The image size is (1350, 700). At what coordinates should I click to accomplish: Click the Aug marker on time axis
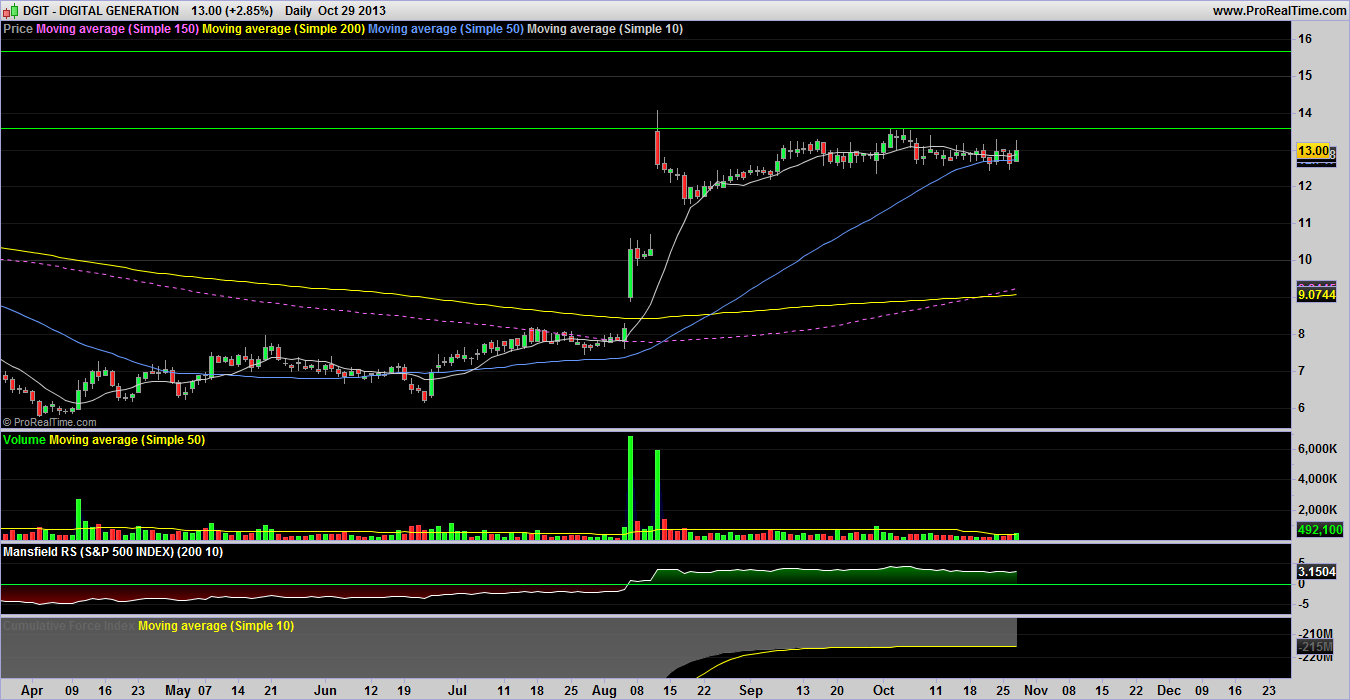[605, 690]
